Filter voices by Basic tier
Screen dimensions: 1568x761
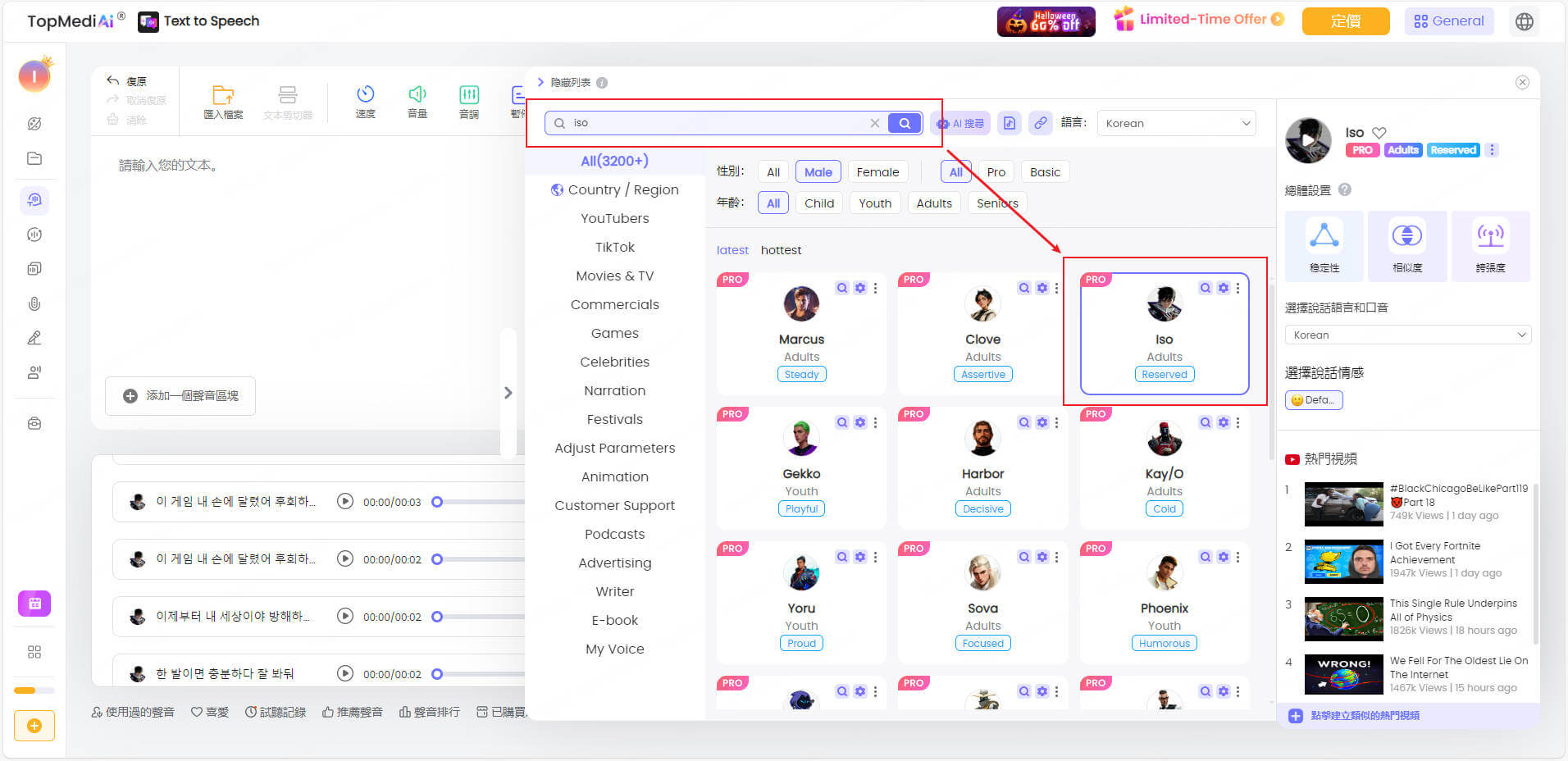coord(1045,172)
